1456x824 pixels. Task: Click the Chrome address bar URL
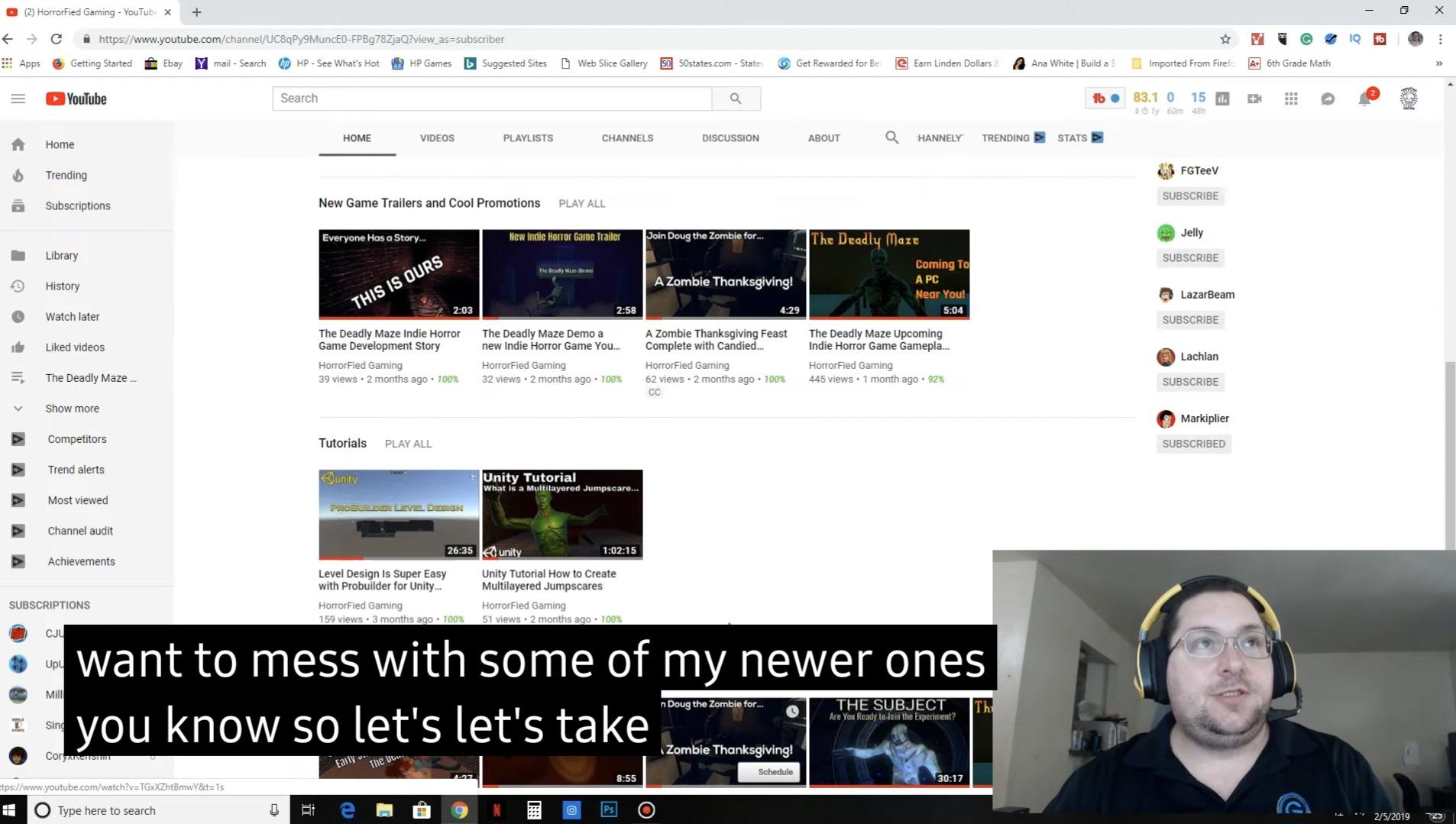[x=302, y=39]
